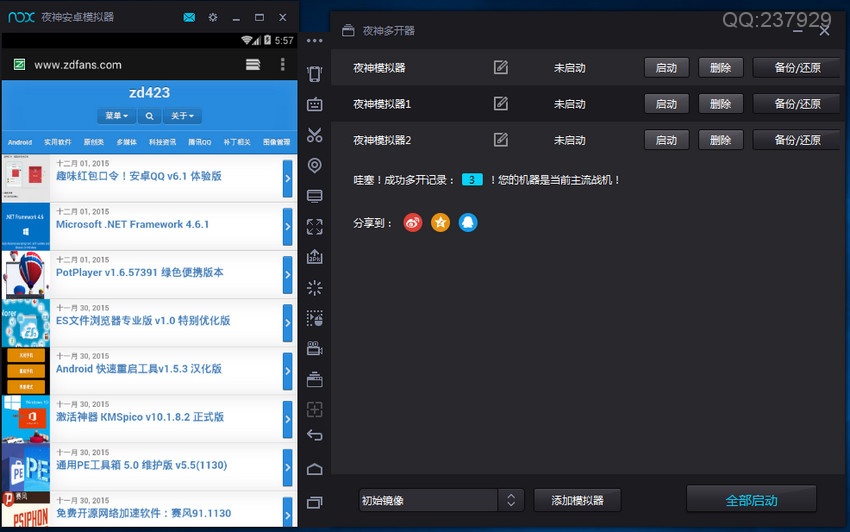The height and width of the screenshot is (532, 850).
Task: Start 夜神模拟器1 with its 启动 button
Action: (666, 104)
